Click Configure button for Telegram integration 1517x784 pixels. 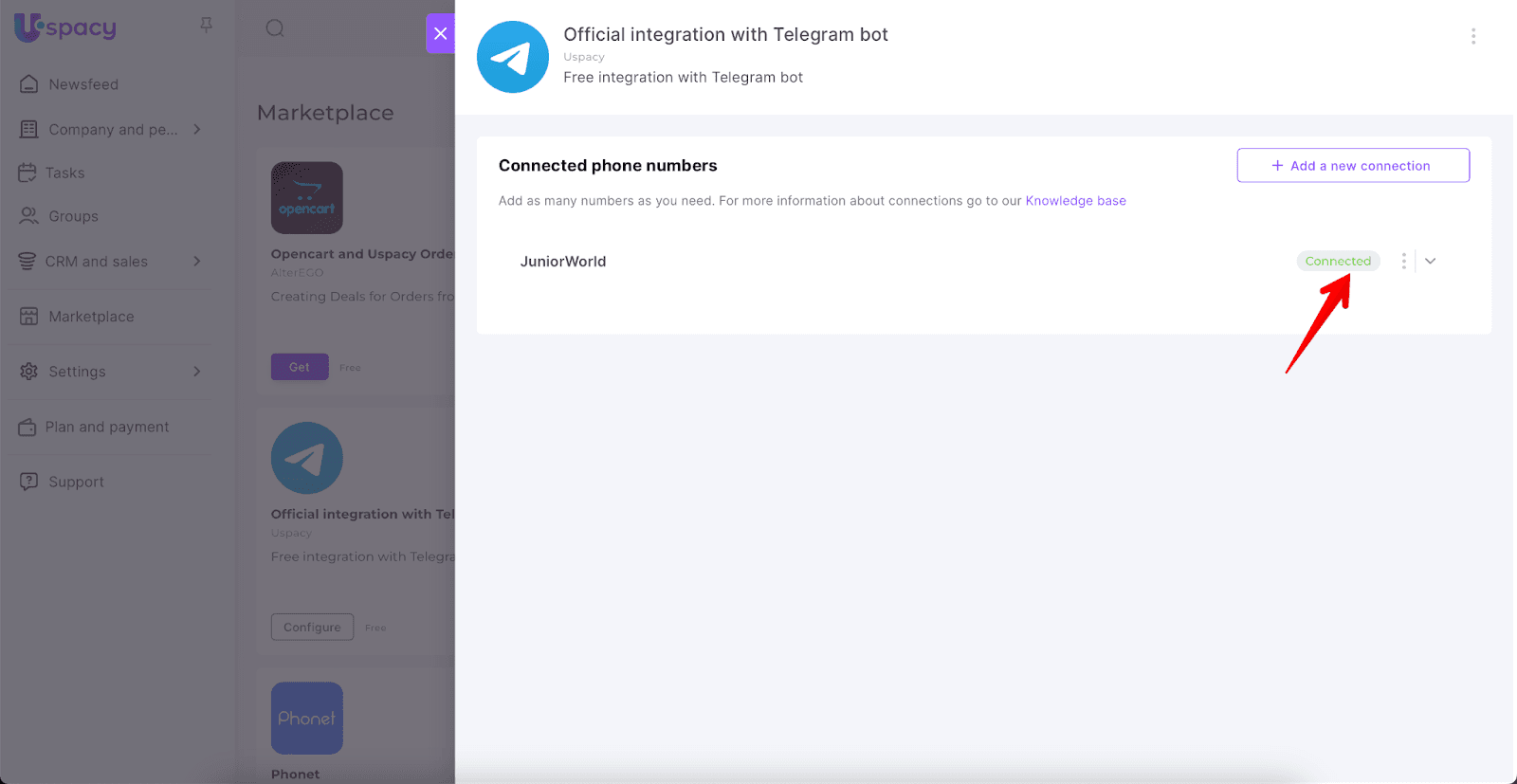click(x=312, y=628)
